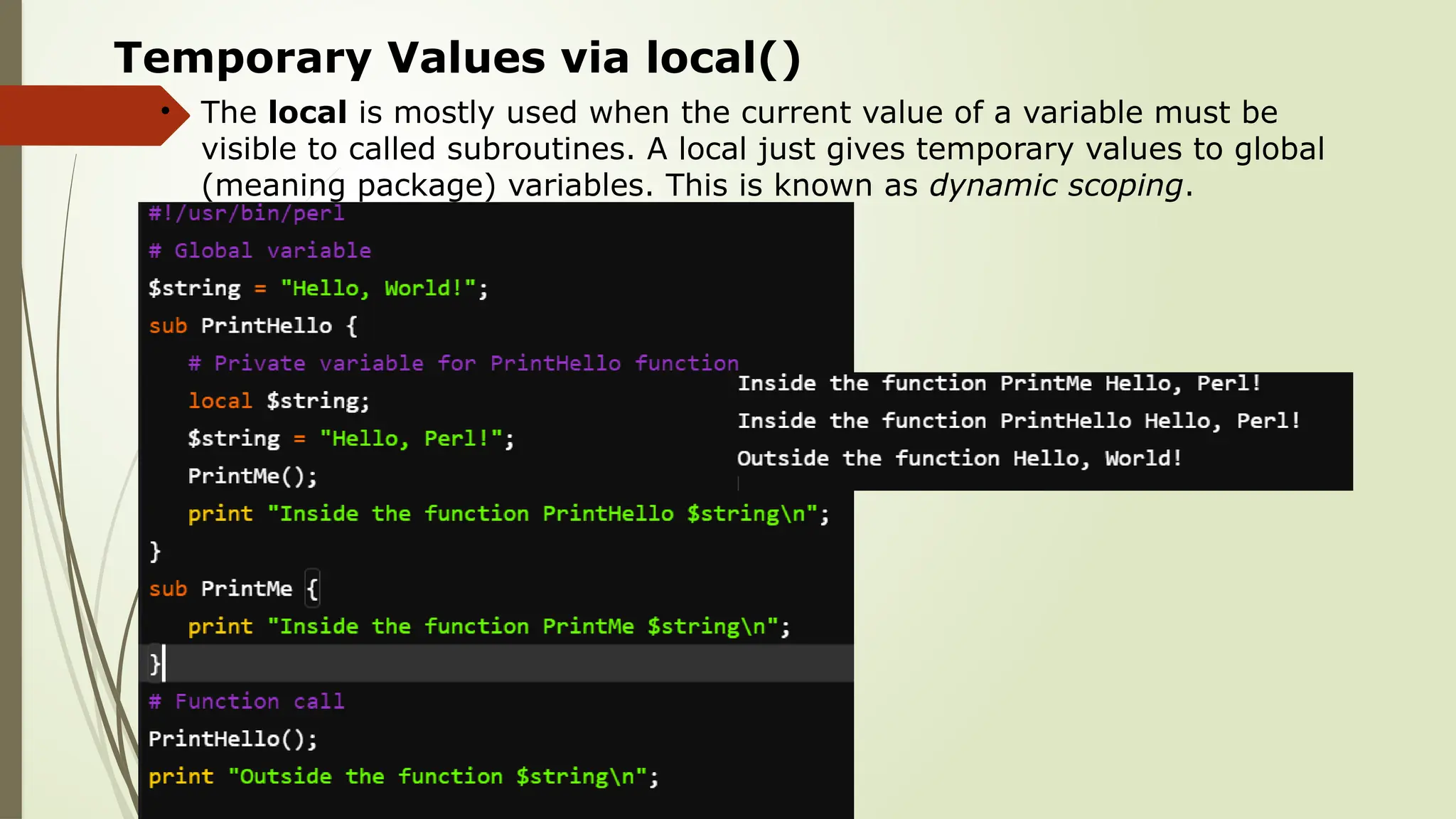Click the shebang line '#!/usr/bin/perl'

click(x=247, y=213)
